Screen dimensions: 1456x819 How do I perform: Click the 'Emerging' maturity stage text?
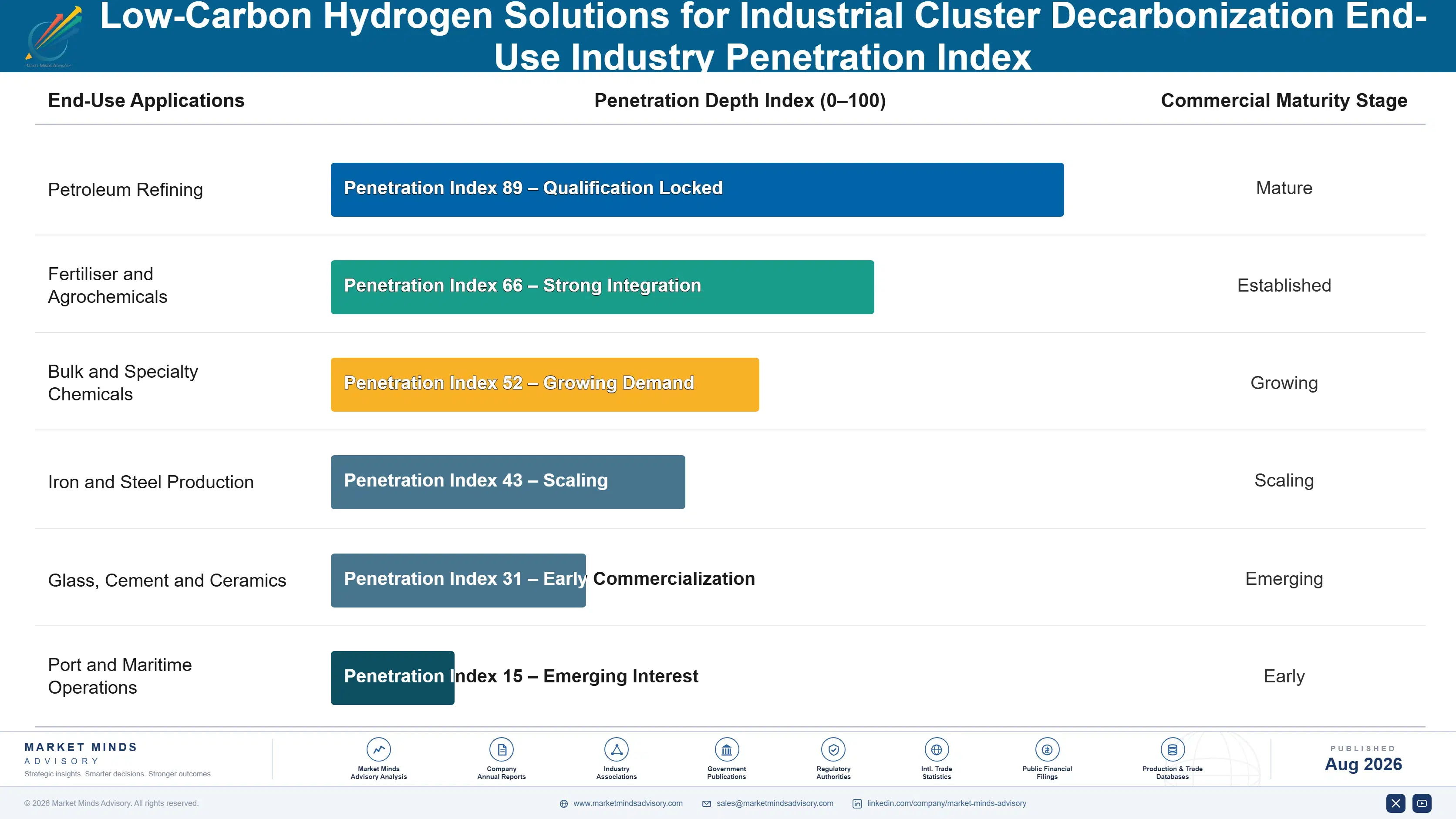pyautogui.click(x=1284, y=579)
